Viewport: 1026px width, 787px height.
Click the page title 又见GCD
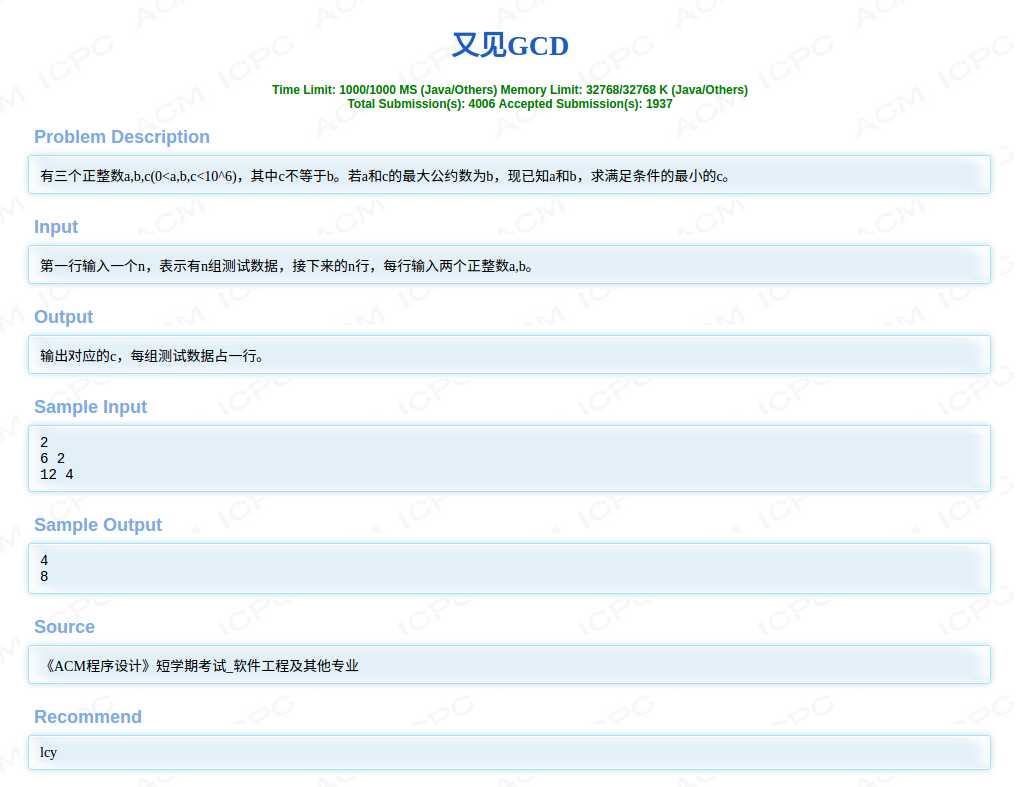[510, 46]
